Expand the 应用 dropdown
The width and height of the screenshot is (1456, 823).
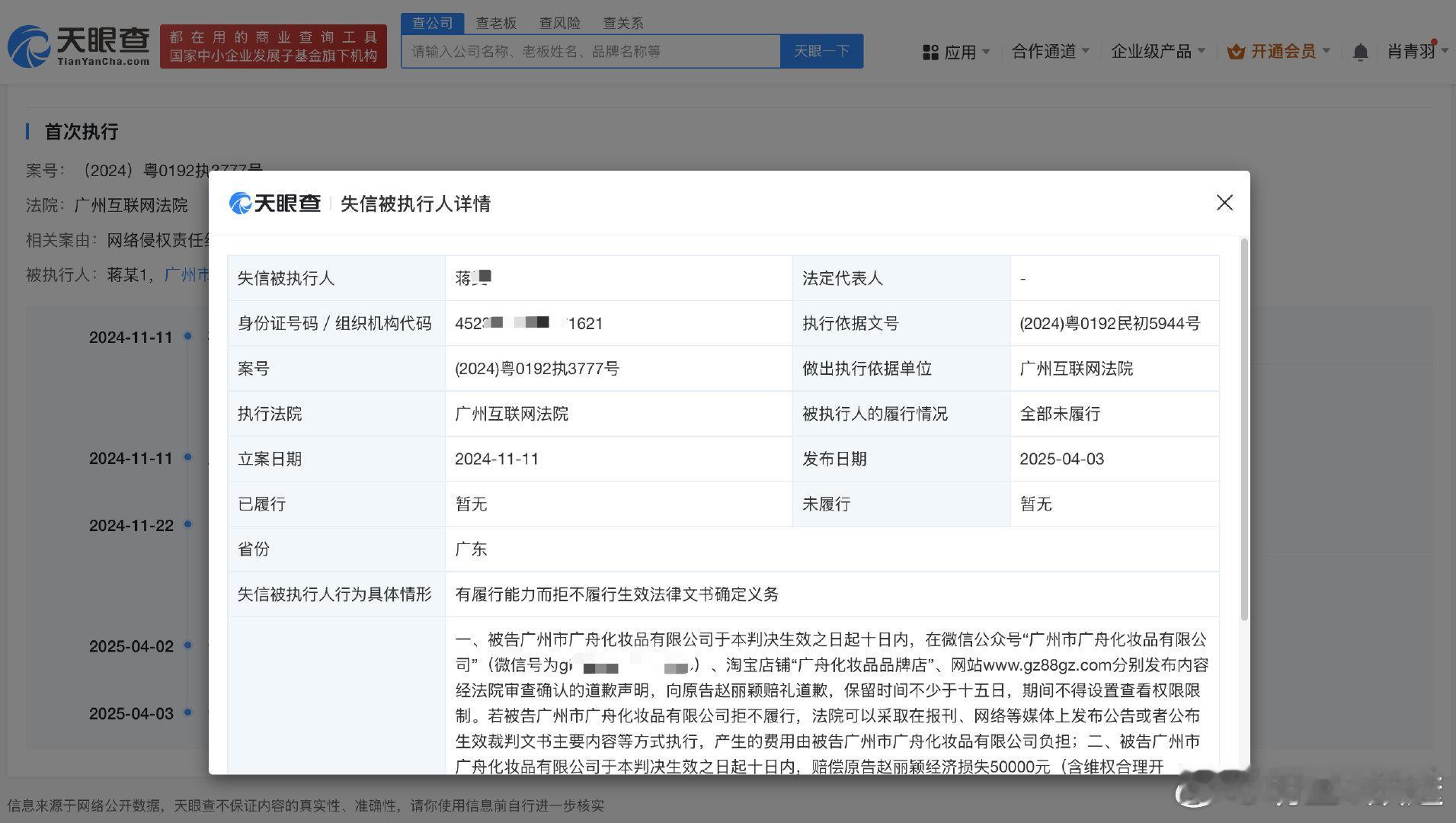click(x=987, y=52)
